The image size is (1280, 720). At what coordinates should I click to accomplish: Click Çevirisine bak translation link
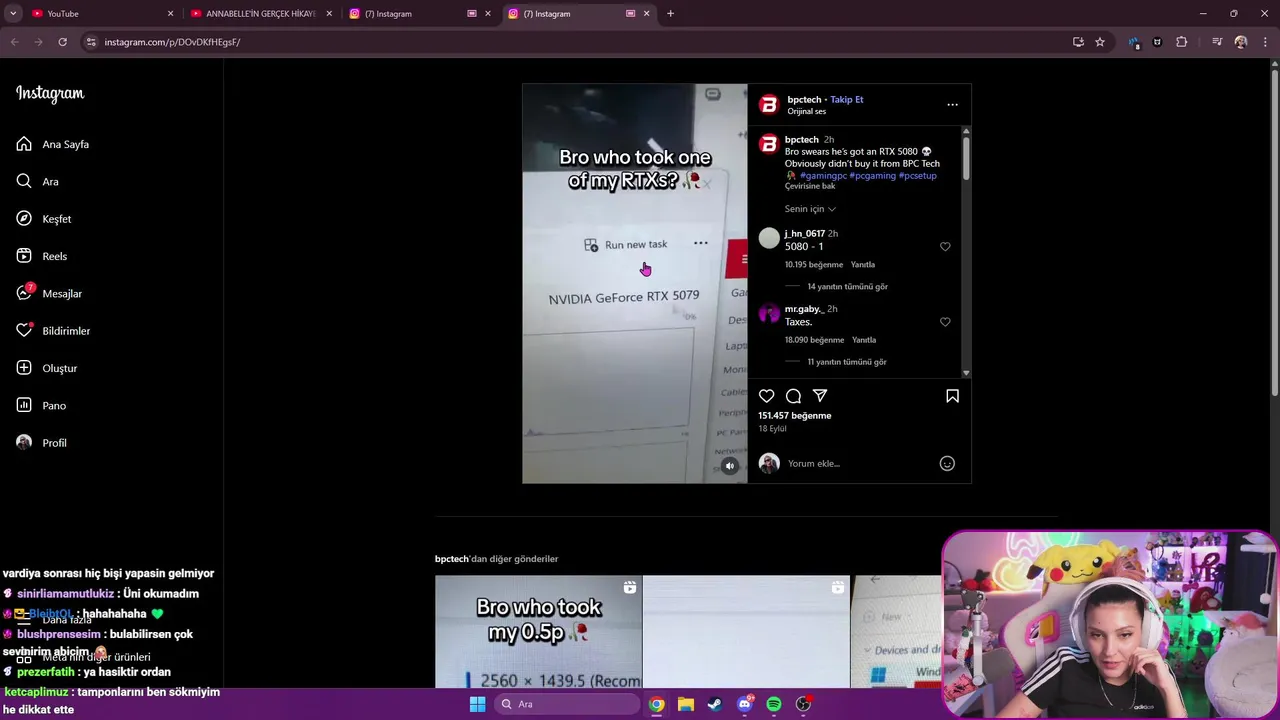(810, 186)
